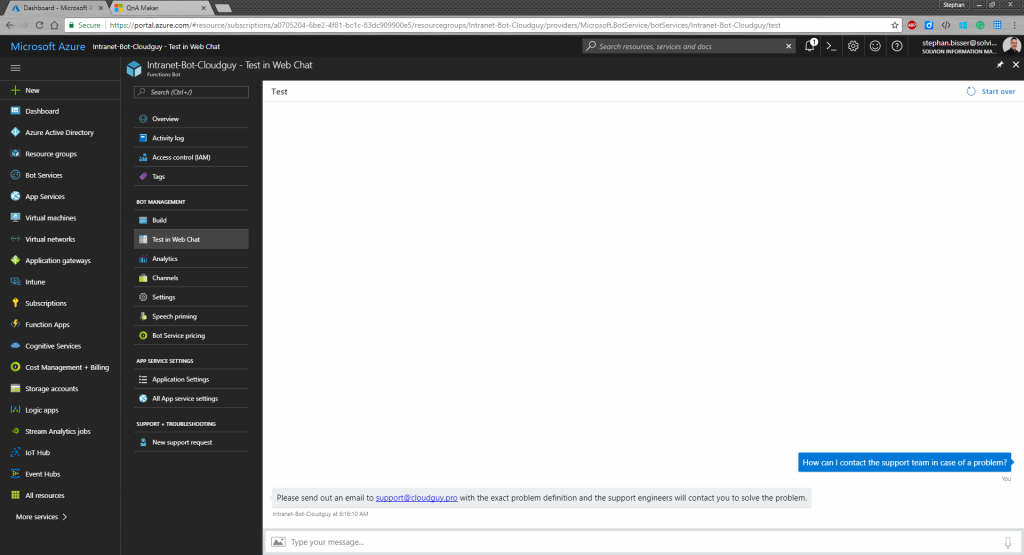This screenshot has height=555, width=1024.
Task: Click the upload image icon in chat
Action: (x=278, y=542)
